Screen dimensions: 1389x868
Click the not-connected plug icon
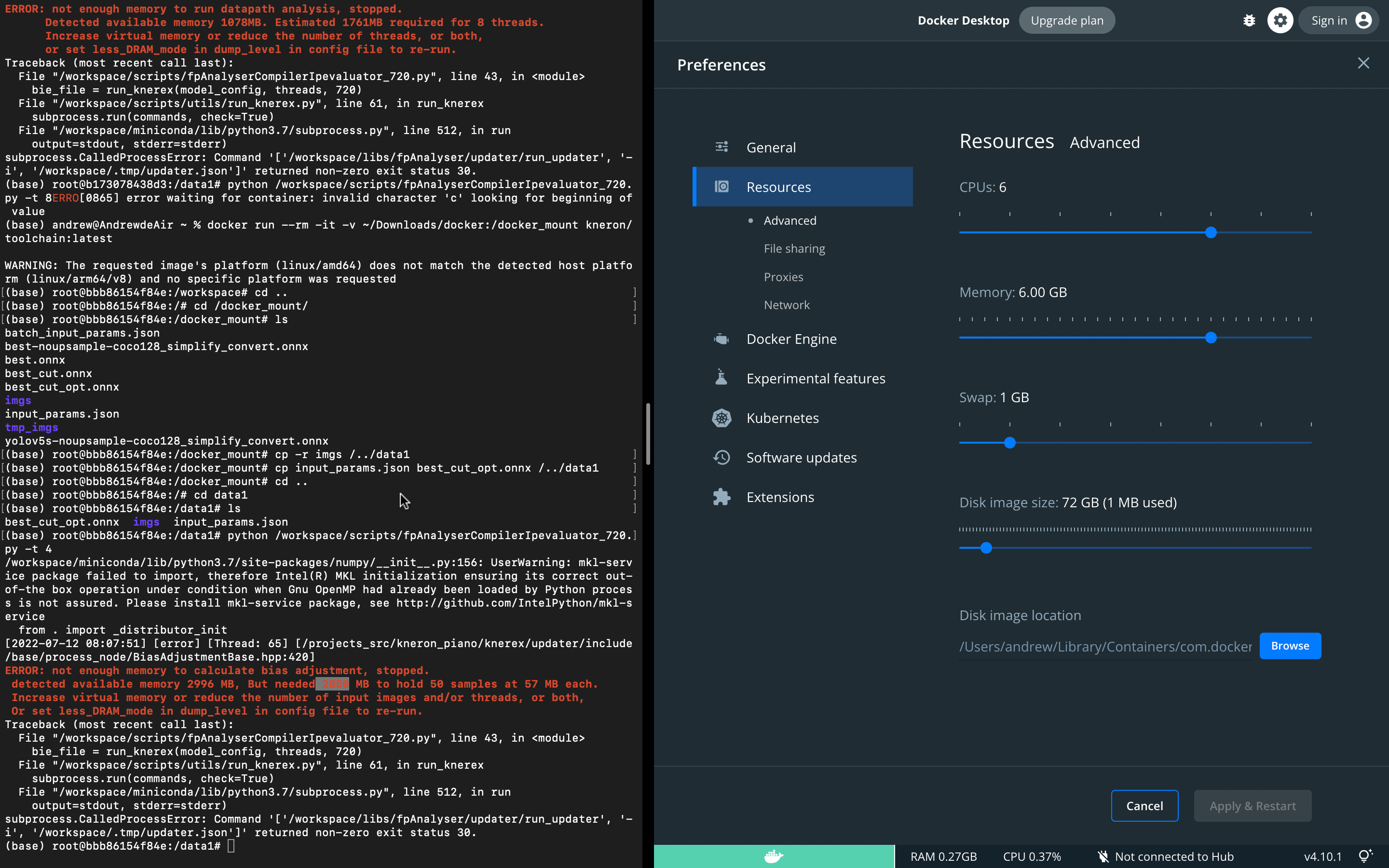click(x=1103, y=856)
